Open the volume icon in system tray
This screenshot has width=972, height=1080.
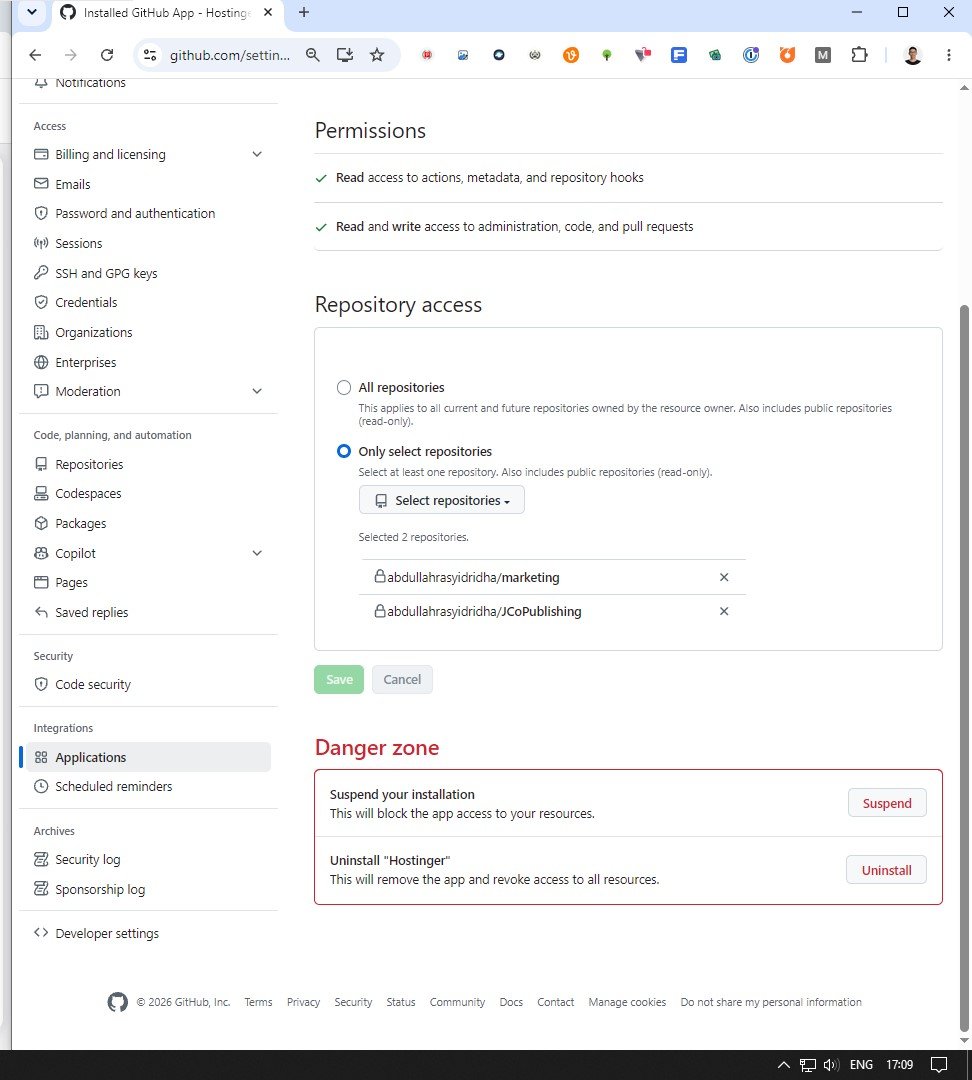(x=831, y=1065)
